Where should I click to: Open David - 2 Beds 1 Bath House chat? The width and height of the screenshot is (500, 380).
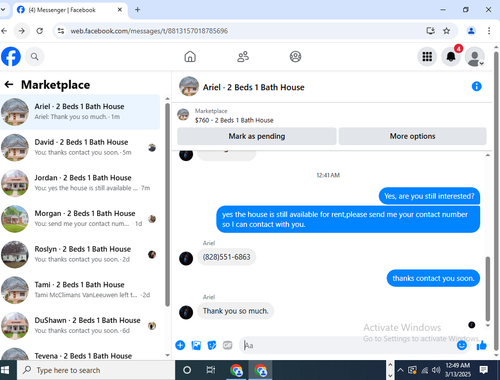(80, 147)
